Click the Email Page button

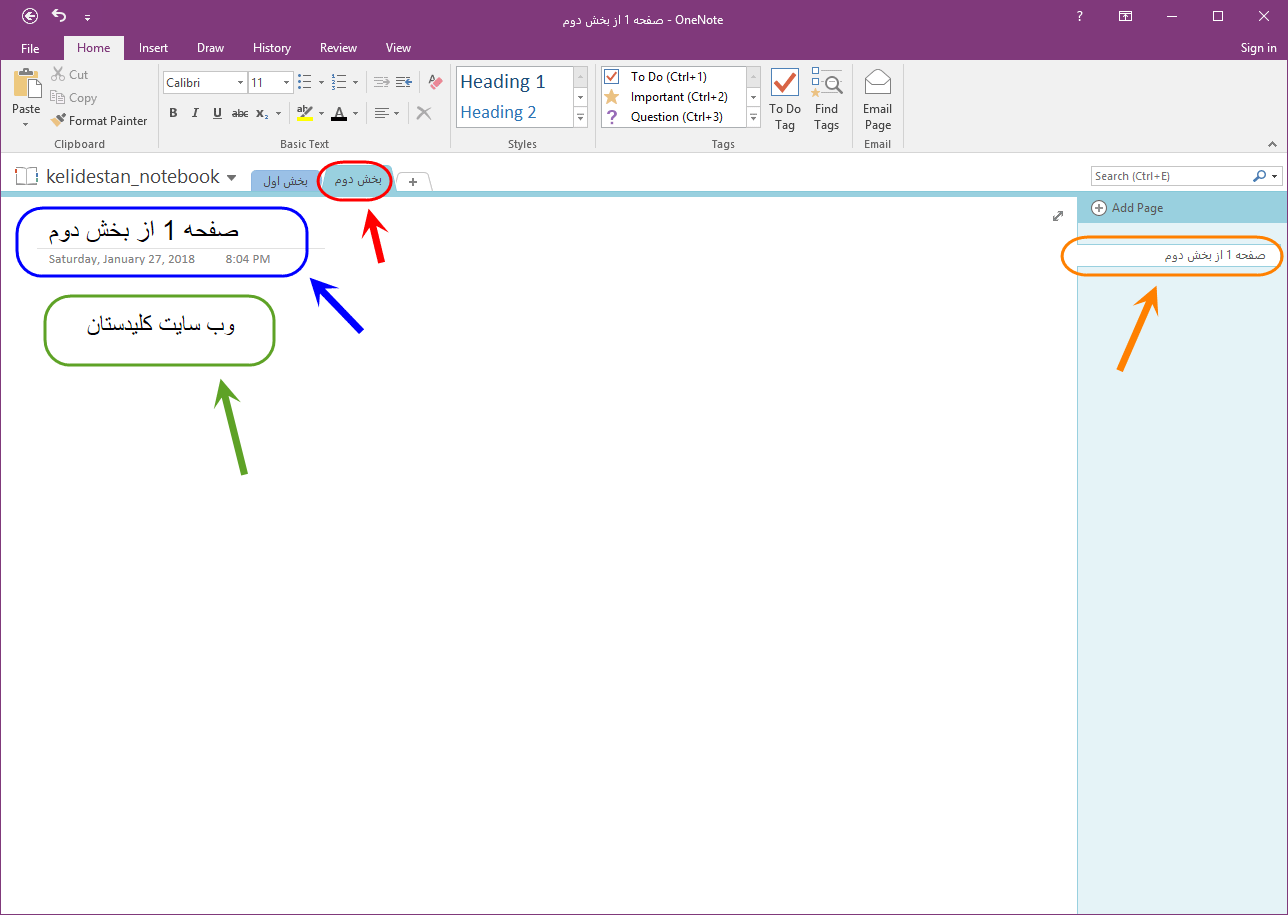click(x=877, y=99)
